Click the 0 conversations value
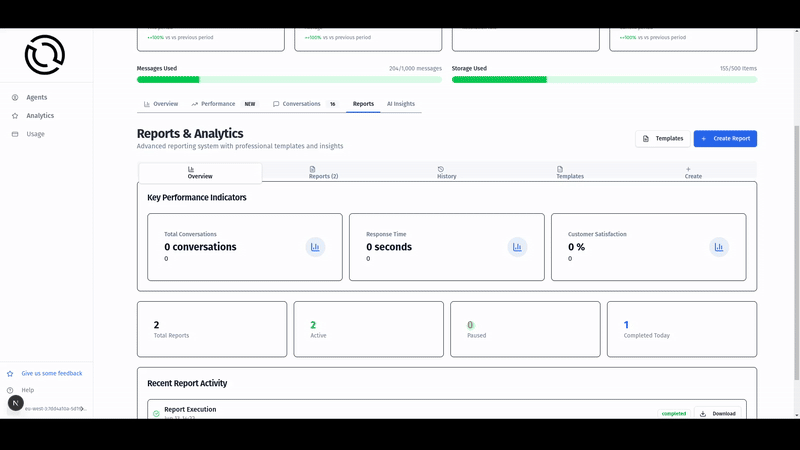 tap(200, 247)
